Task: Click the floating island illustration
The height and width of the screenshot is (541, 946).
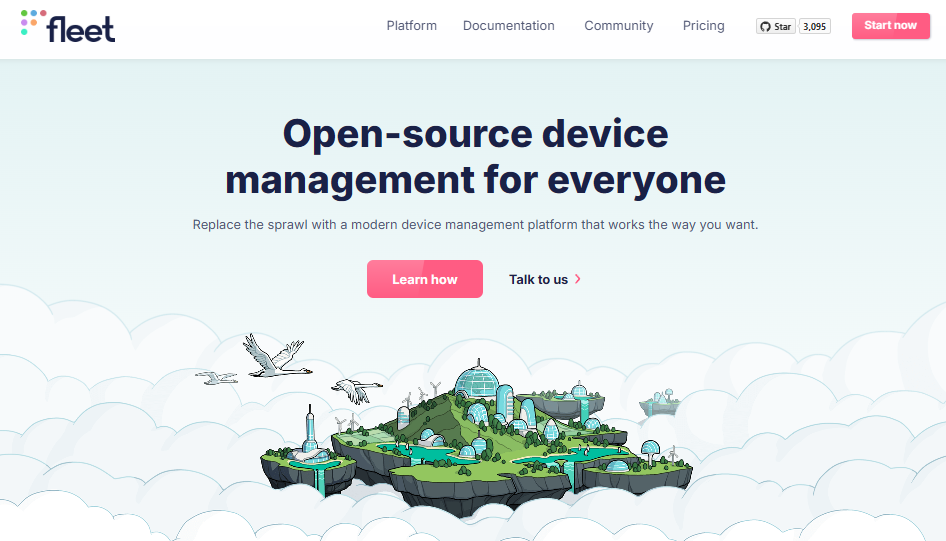Action: coord(477,437)
